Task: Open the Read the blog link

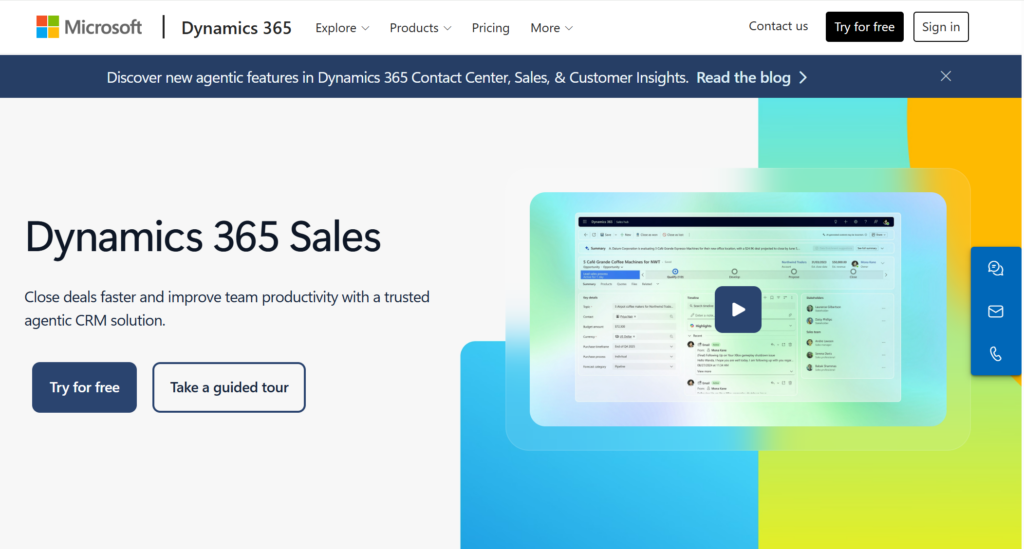Action: (752, 78)
